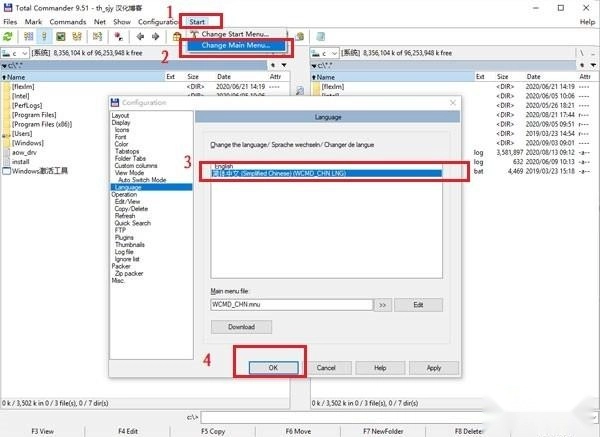Select English in the language list
600x437 pixels.
(x=224, y=166)
